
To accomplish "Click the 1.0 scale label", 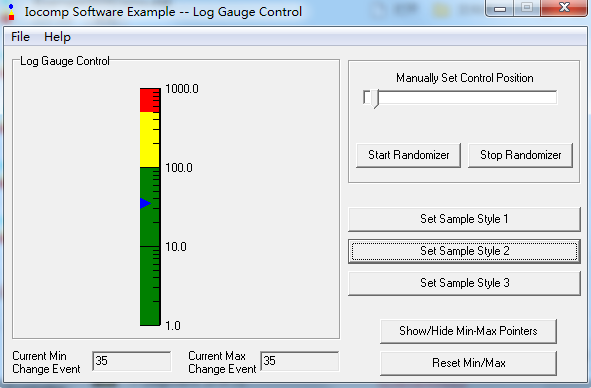I will [x=173, y=326].
